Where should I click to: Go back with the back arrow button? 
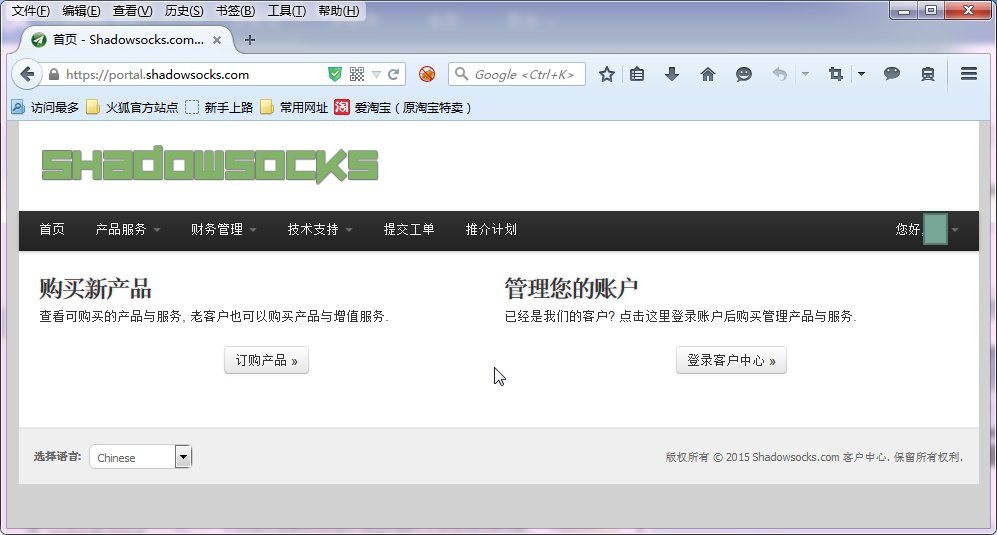27,74
